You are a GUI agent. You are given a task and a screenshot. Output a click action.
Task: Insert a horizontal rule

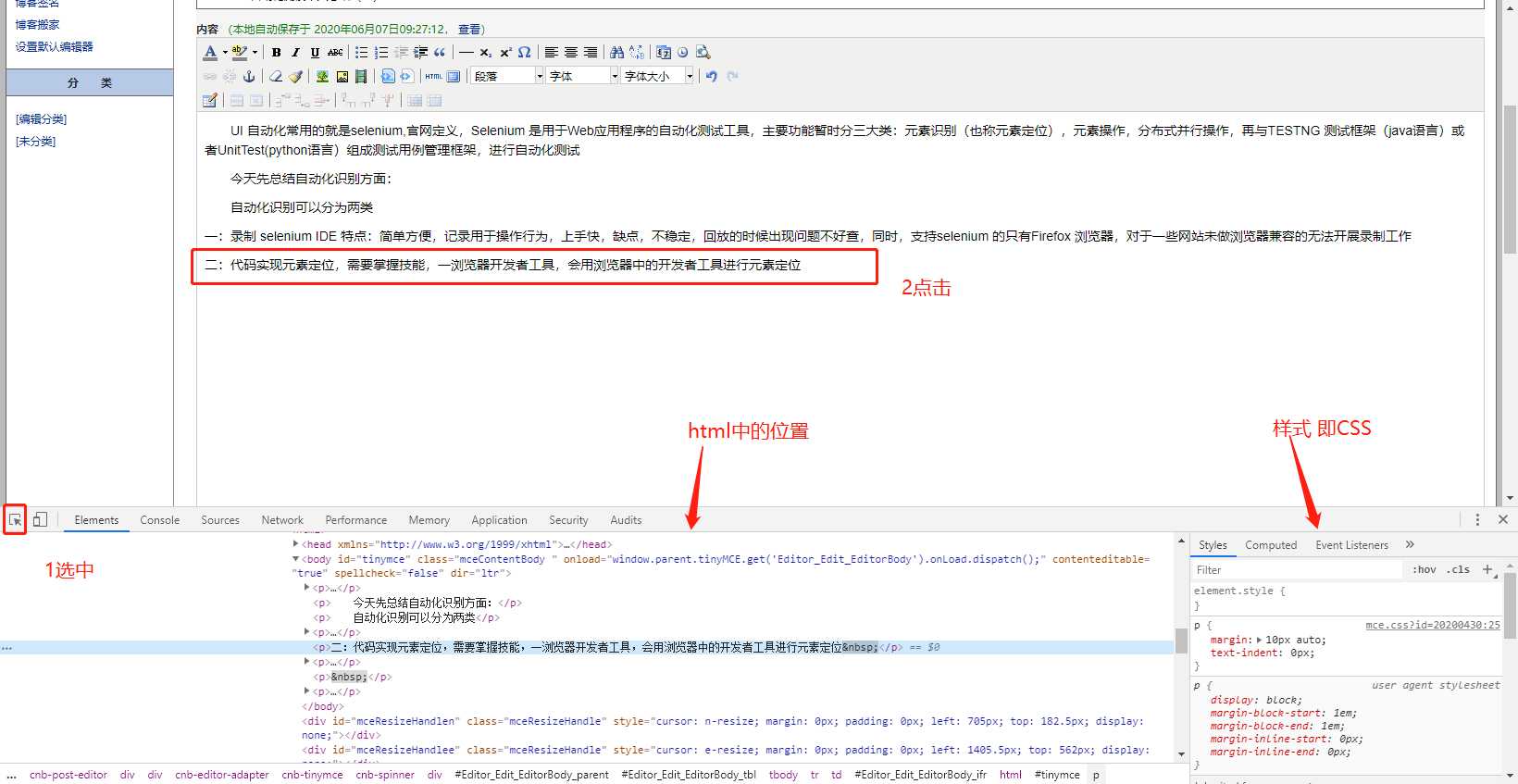point(467,53)
